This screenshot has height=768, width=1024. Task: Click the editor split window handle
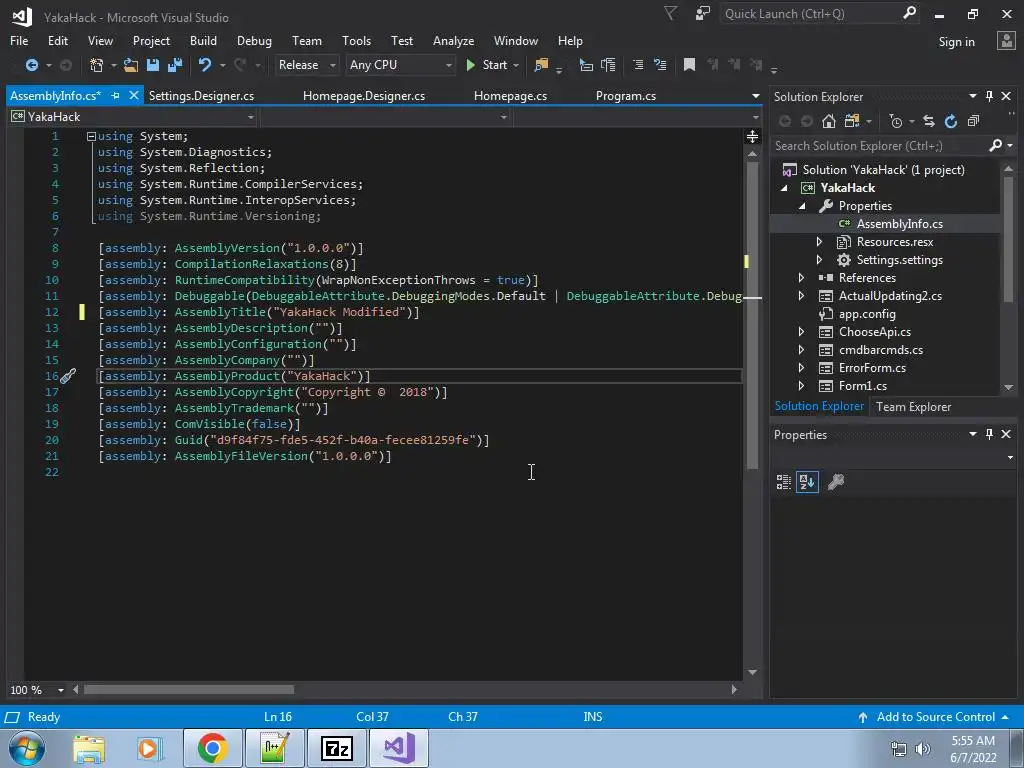(752, 136)
